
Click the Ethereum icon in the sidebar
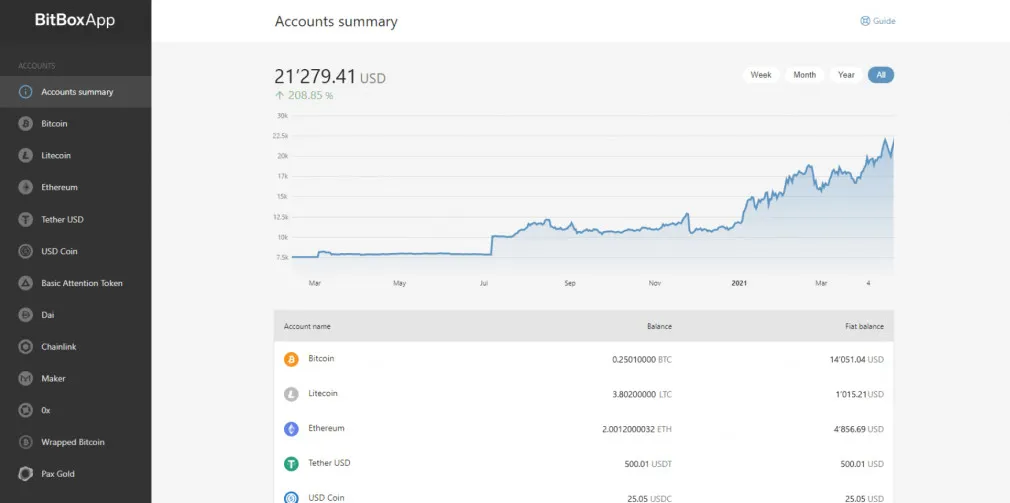[x=25, y=187]
